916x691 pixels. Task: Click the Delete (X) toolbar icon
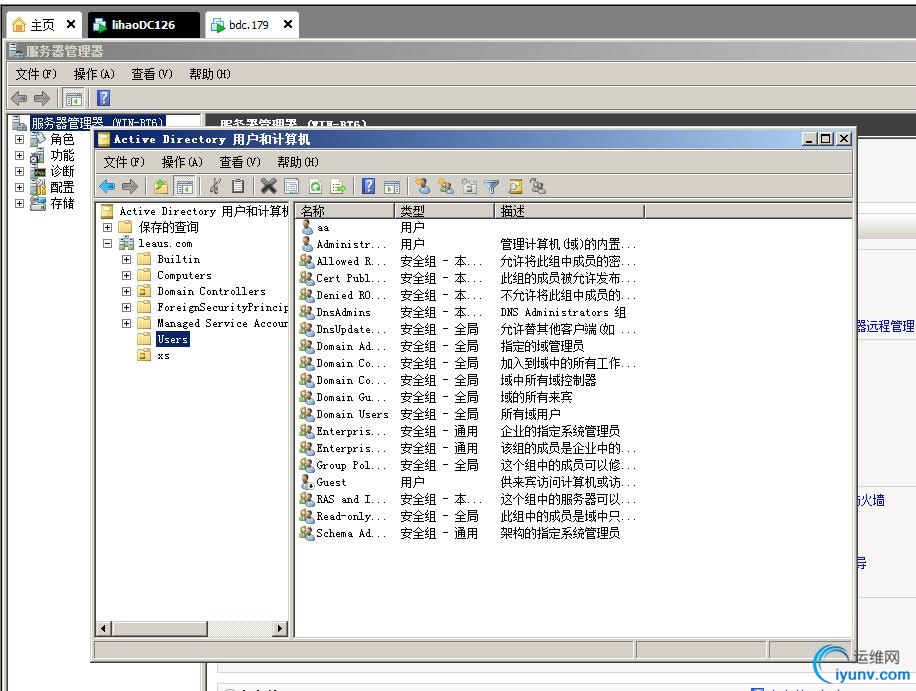(x=268, y=186)
